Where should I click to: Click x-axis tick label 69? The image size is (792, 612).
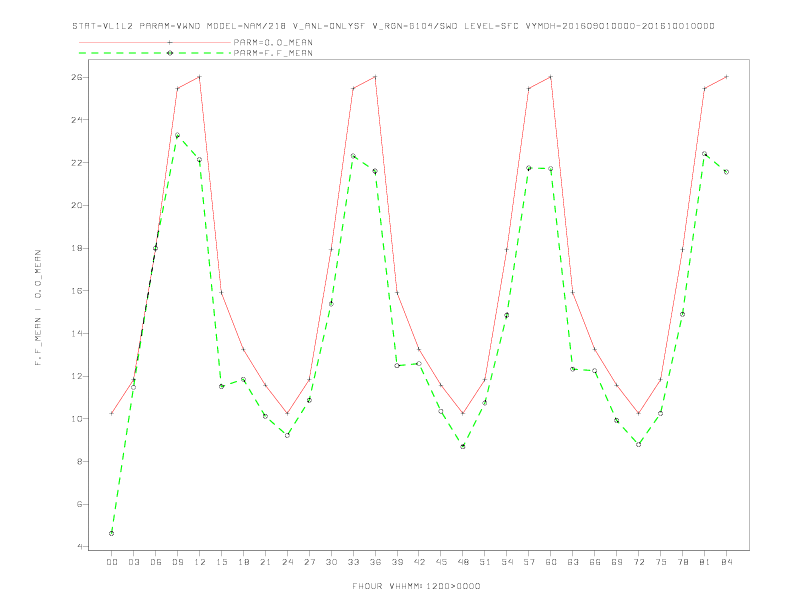pyautogui.click(x=617, y=562)
